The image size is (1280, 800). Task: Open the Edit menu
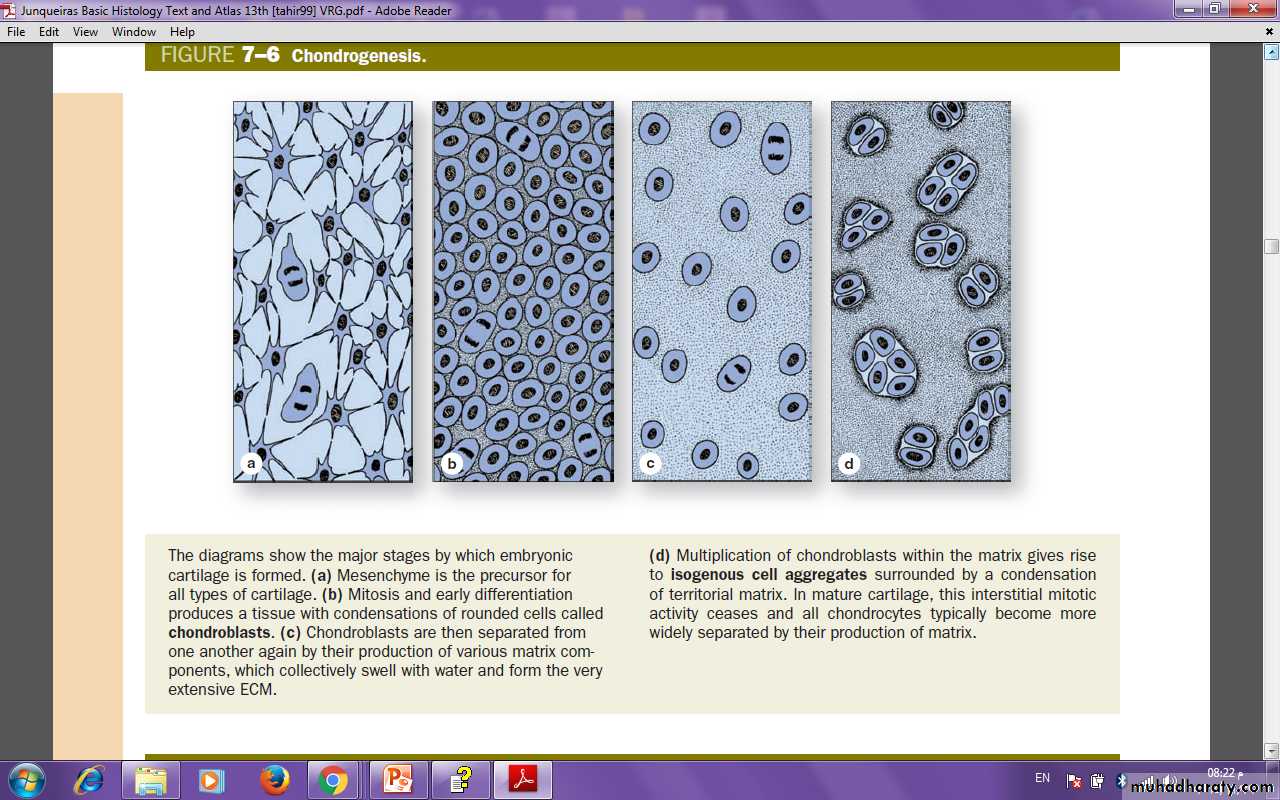pyautogui.click(x=49, y=32)
